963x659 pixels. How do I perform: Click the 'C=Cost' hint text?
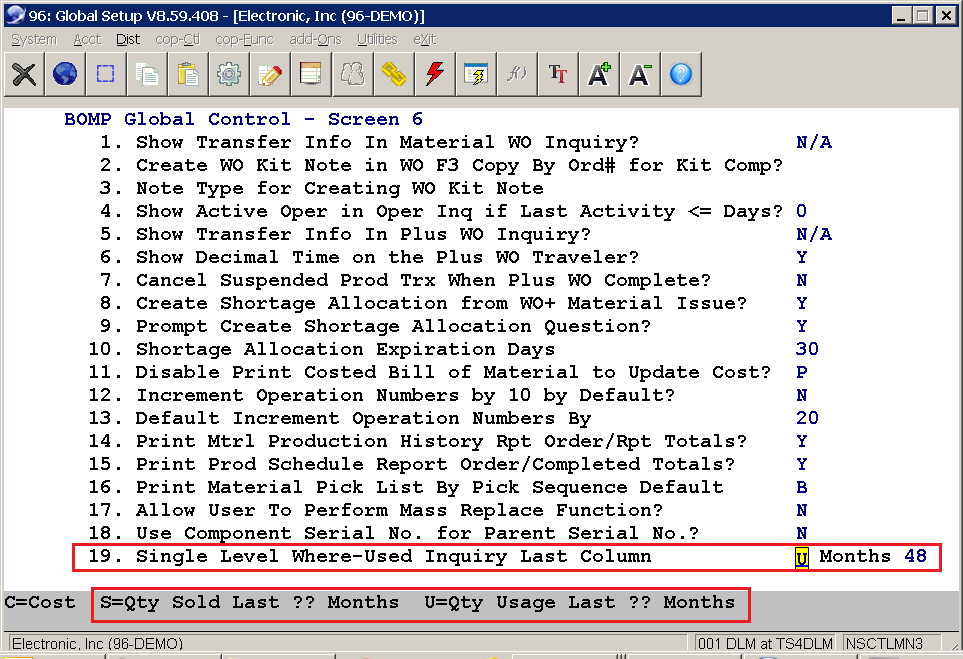[40, 602]
